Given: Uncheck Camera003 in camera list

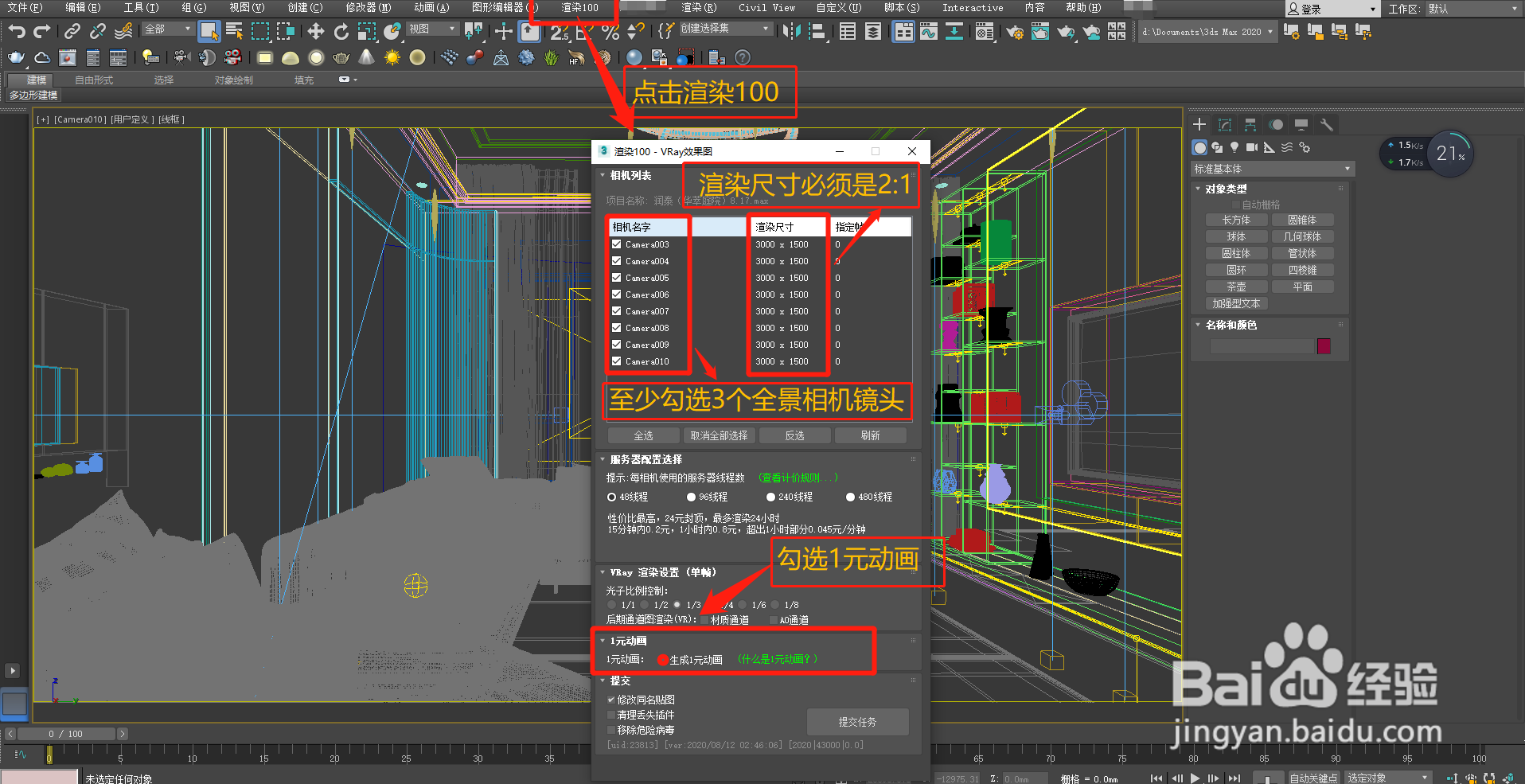Looking at the screenshot, I should point(617,244).
